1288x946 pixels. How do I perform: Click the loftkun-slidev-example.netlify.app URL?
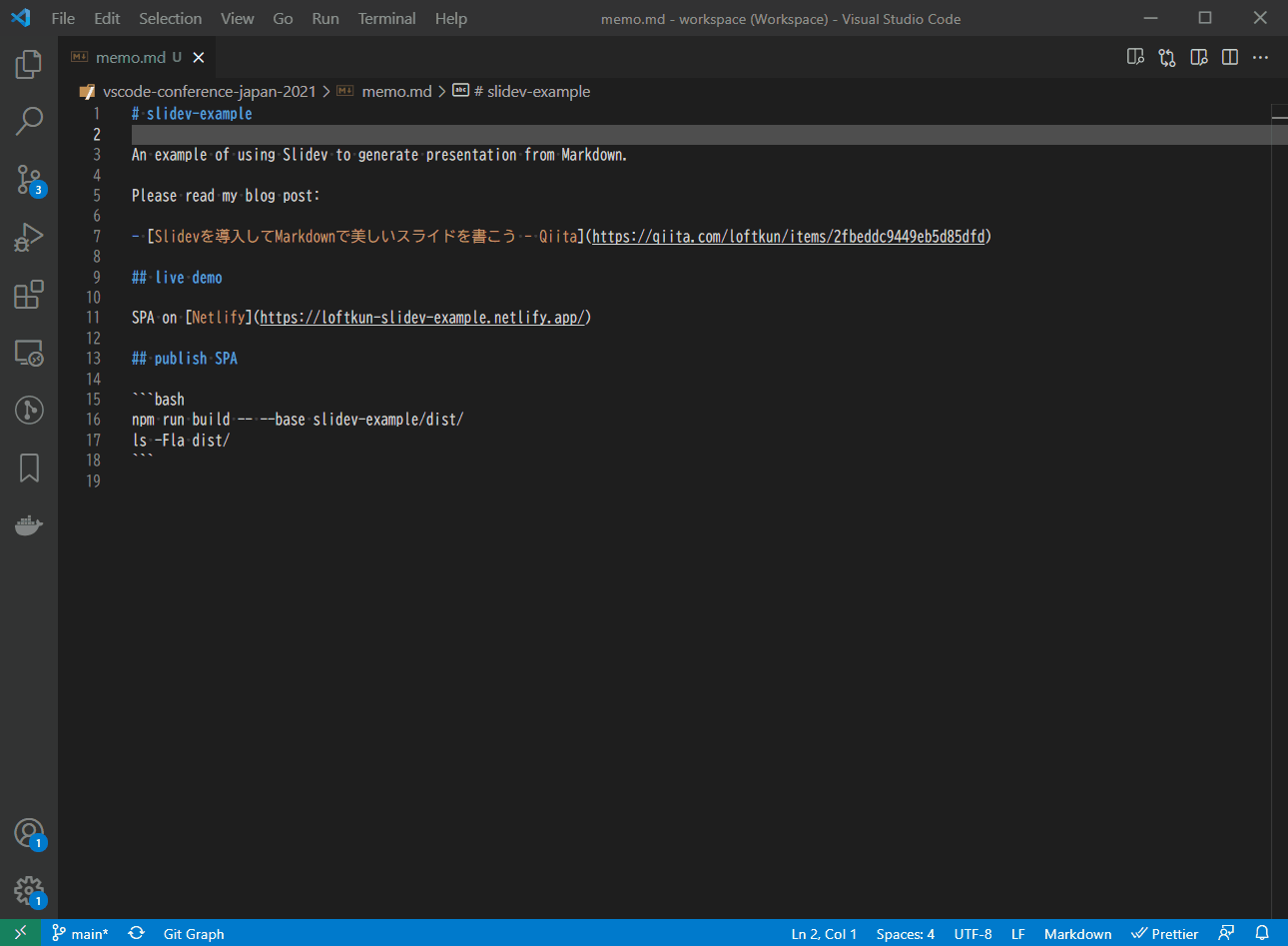pos(422,318)
